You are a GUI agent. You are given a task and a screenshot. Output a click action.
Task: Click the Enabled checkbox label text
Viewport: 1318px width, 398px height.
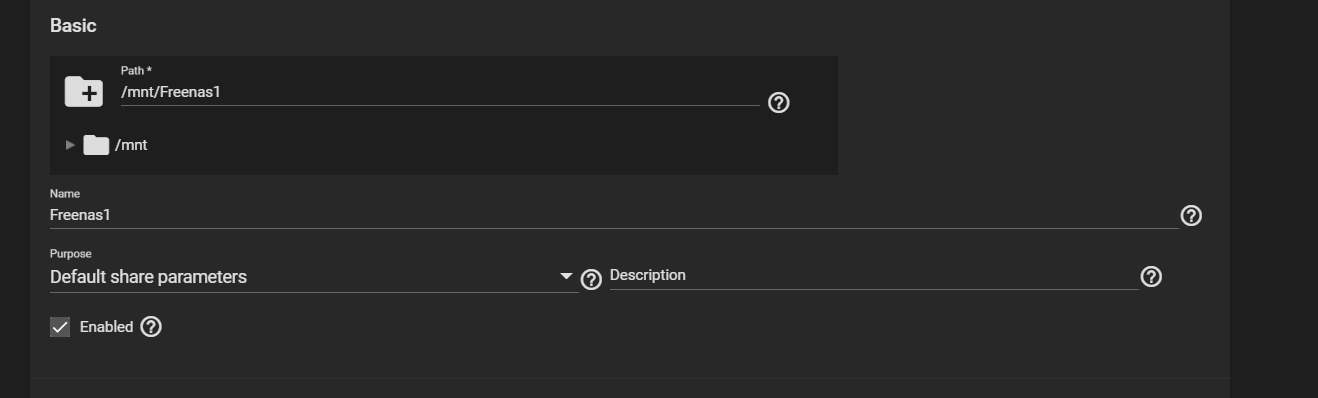[x=106, y=327]
